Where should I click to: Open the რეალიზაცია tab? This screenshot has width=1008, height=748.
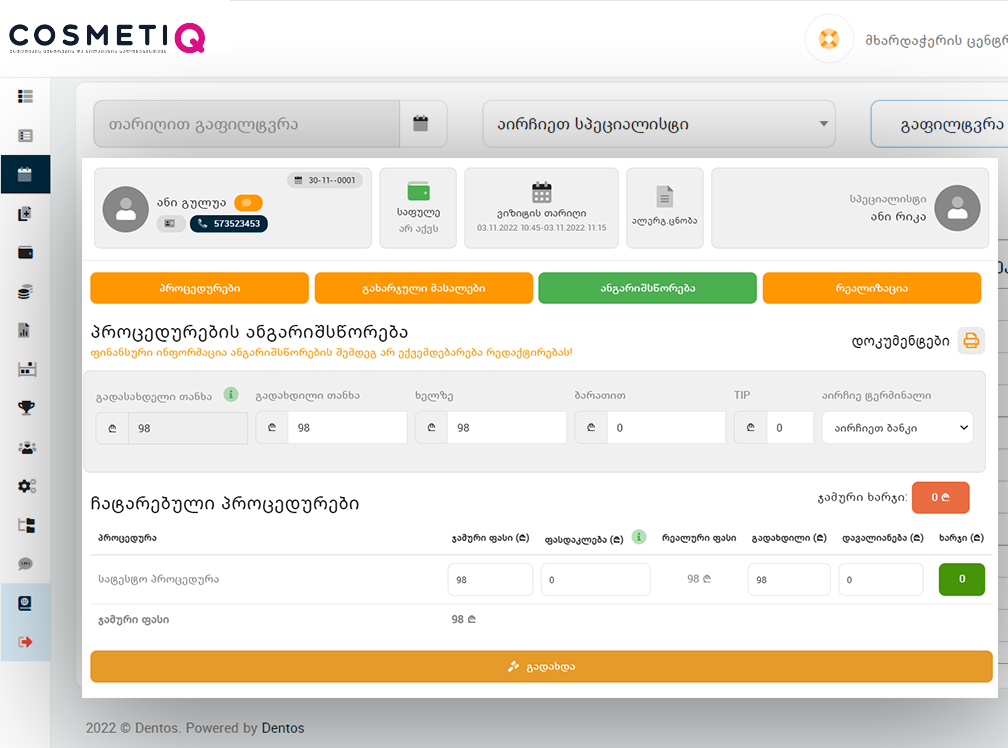871,288
